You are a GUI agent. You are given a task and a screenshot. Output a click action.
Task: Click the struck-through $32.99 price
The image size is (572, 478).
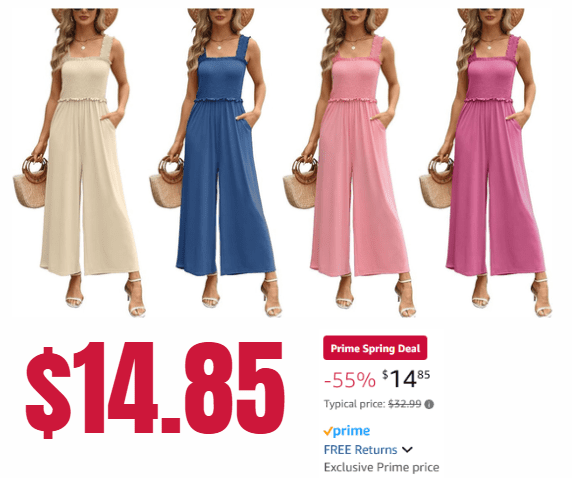point(405,404)
